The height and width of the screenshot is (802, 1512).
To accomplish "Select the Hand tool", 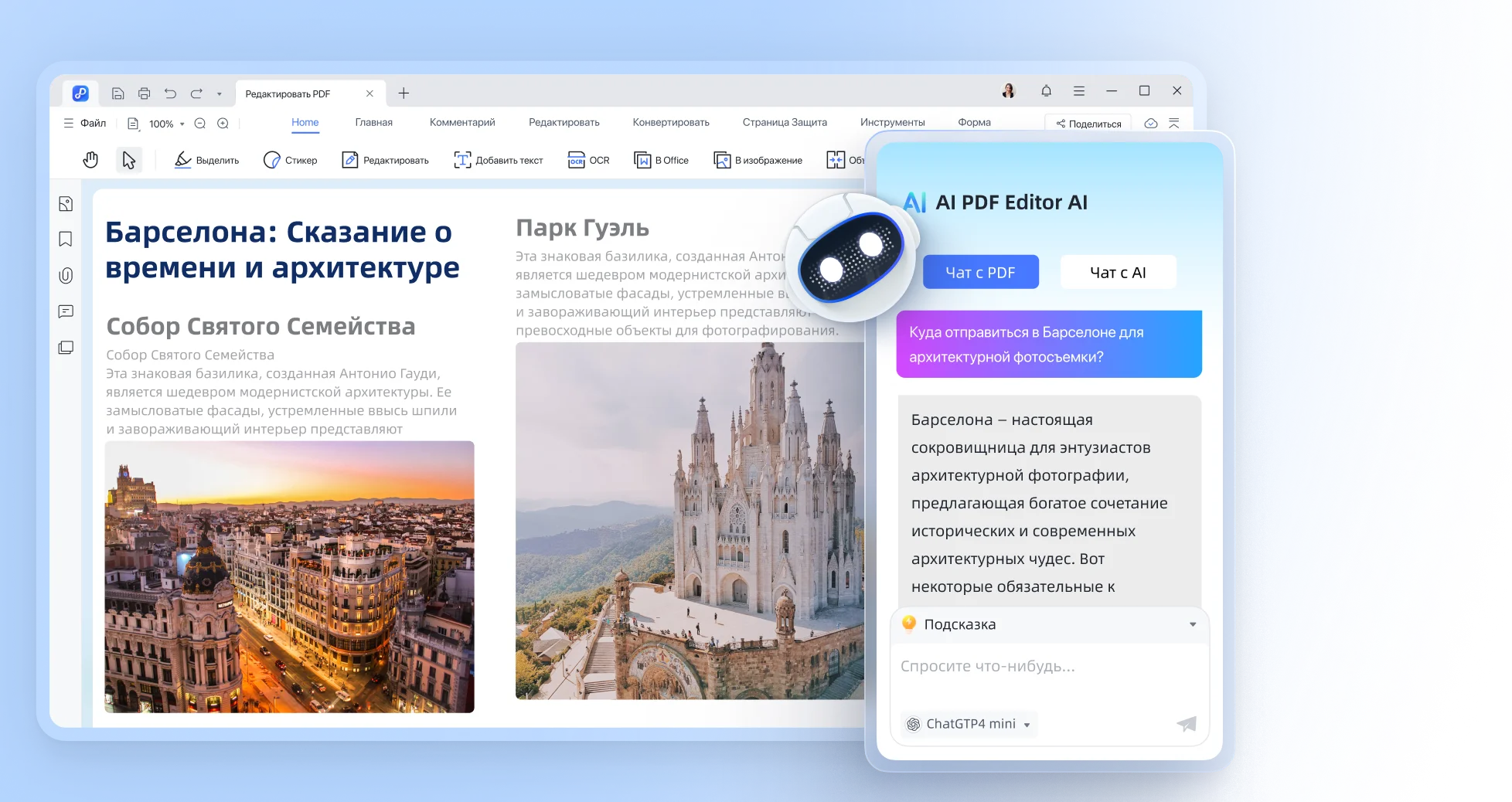I will (x=90, y=160).
